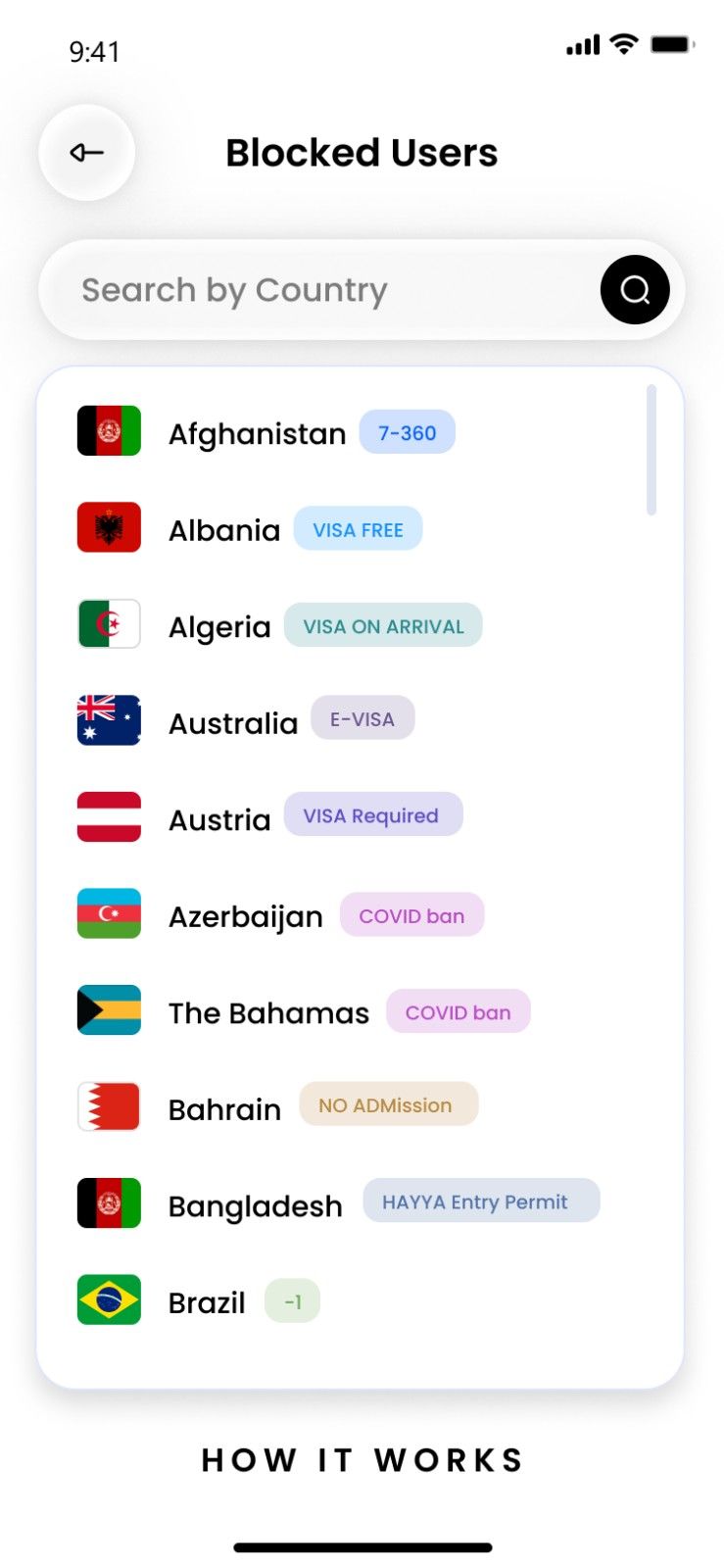The height and width of the screenshot is (1568, 724).
Task: Select the NO ADMission badge
Action: [x=388, y=1105]
